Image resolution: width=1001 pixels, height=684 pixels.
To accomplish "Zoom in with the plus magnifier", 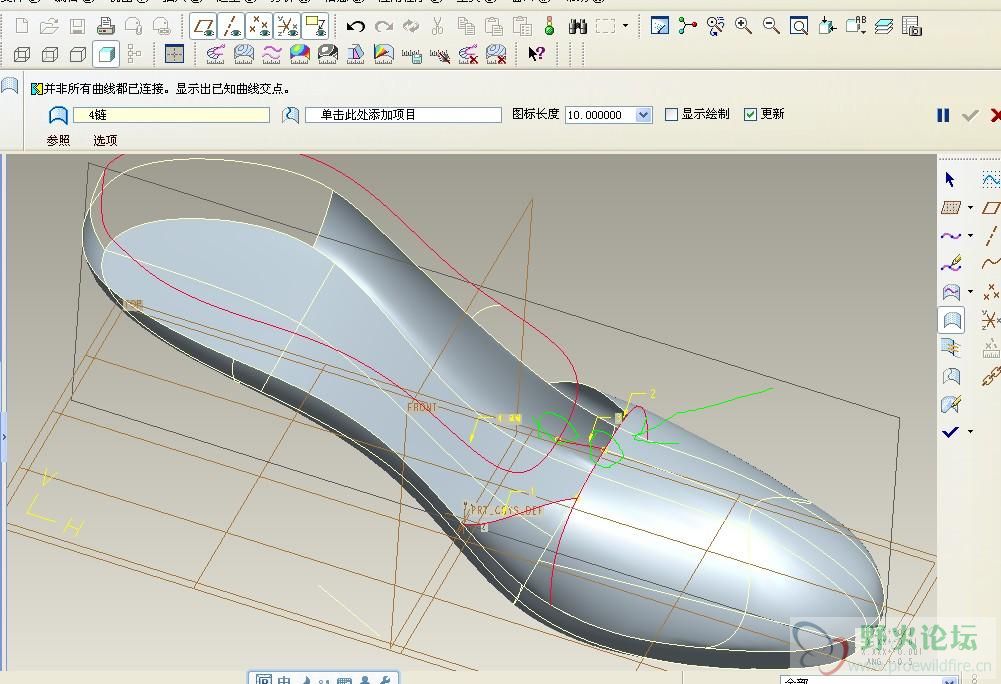I will [743, 26].
